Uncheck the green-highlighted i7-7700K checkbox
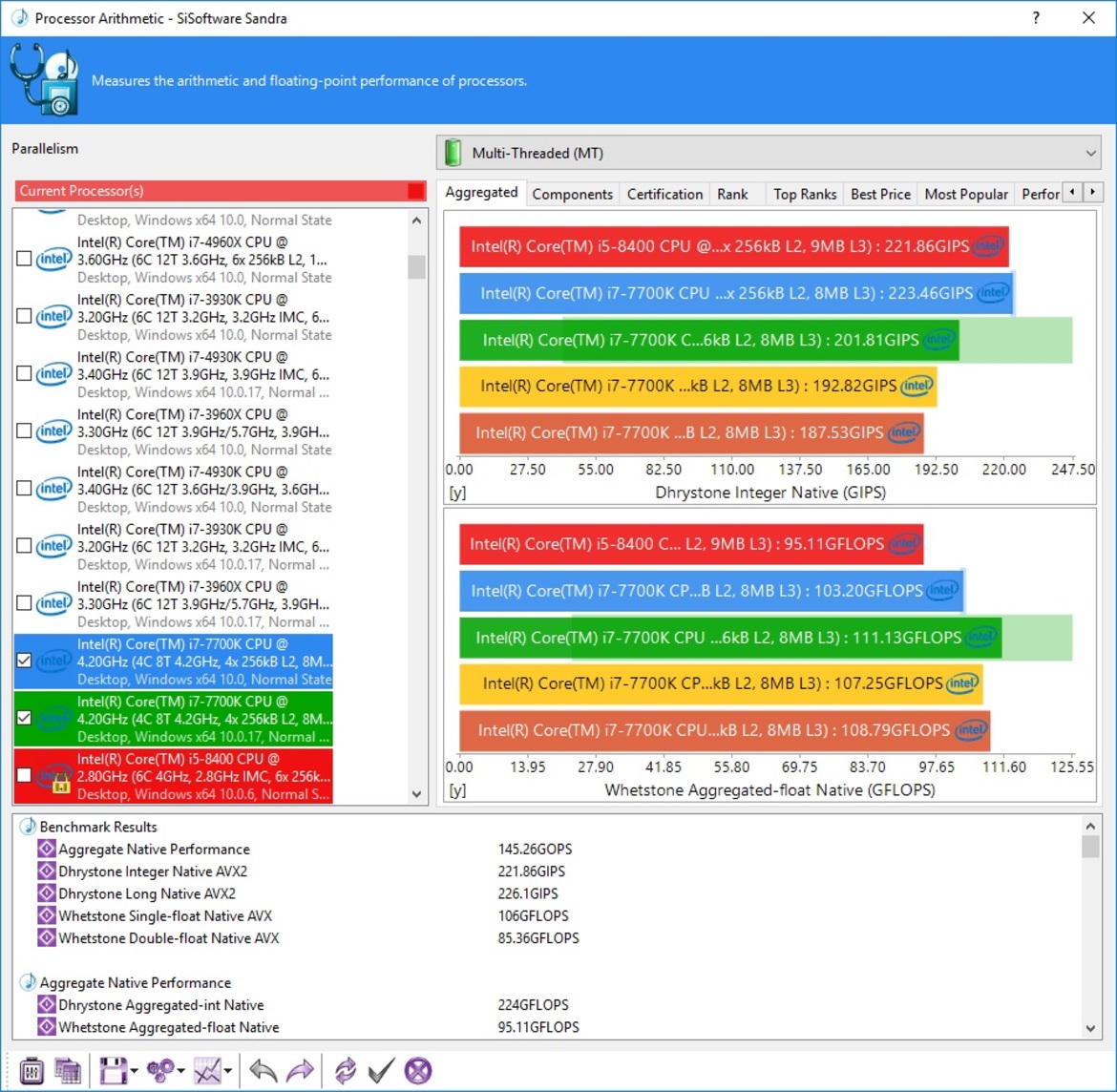Screen dimensions: 1117x1092 coord(24,718)
